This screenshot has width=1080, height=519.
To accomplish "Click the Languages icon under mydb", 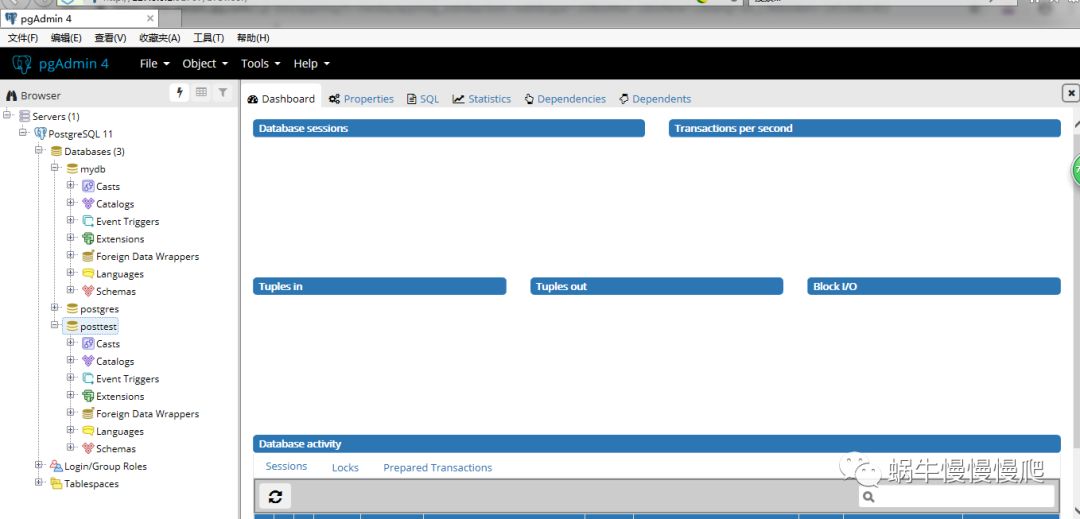I will 87,273.
